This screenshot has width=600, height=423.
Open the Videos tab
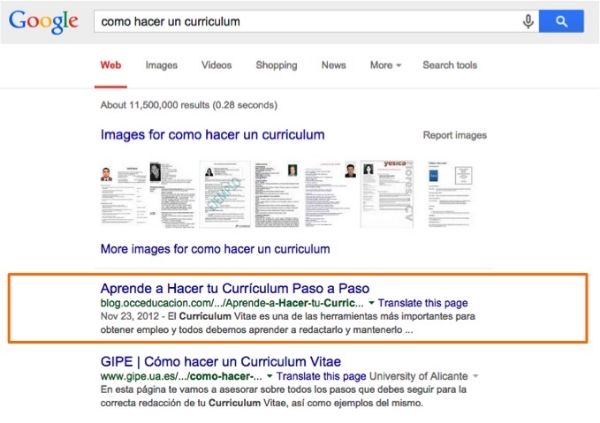click(x=217, y=65)
